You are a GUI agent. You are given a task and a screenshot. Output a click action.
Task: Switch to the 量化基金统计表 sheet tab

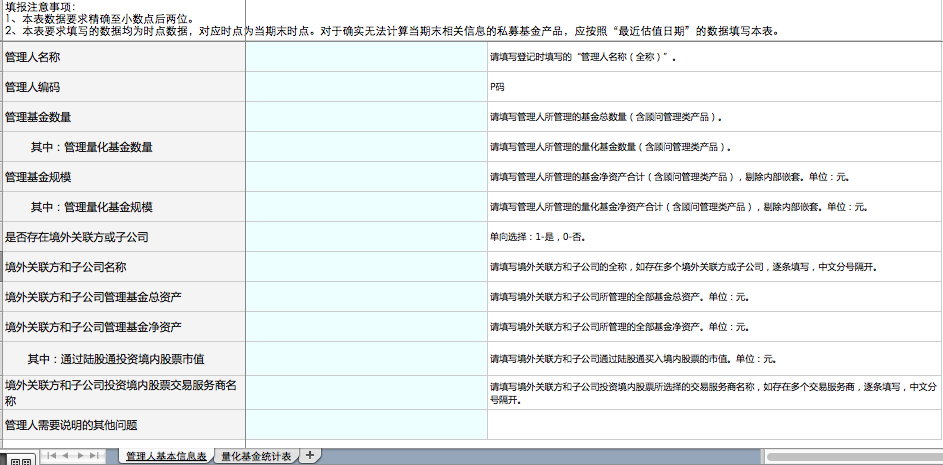[256, 456]
